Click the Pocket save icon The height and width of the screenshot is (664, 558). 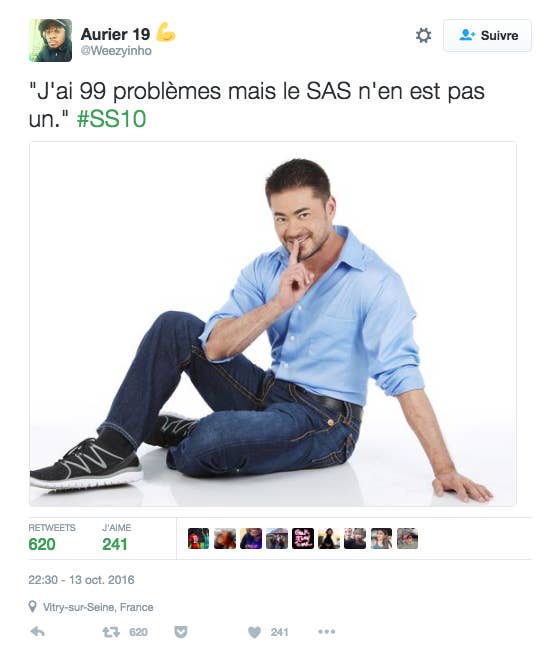(x=181, y=632)
